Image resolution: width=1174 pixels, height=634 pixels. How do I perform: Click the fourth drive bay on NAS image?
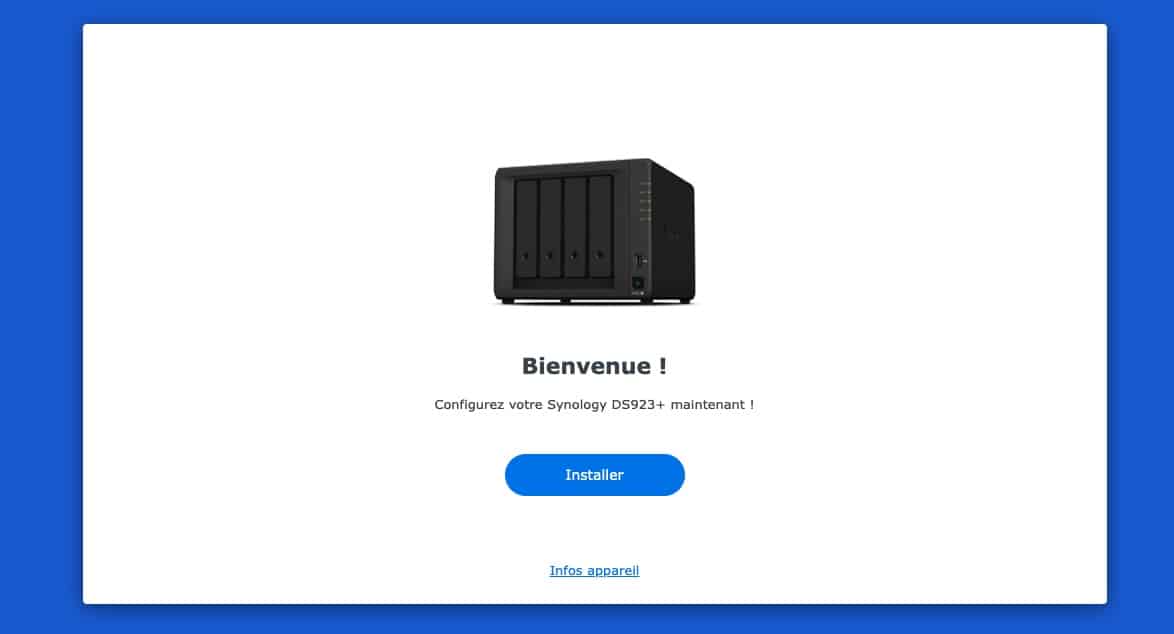(x=600, y=227)
